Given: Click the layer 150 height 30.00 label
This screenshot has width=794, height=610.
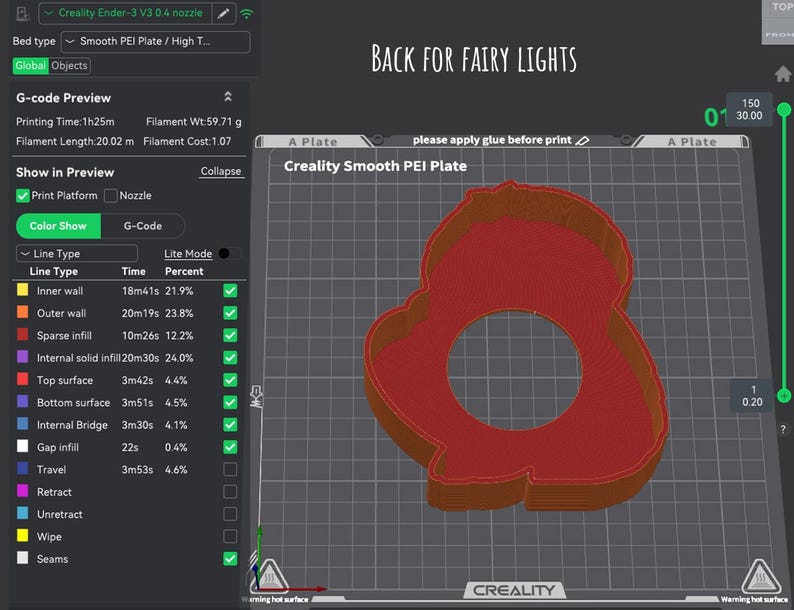Looking at the screenshot, I should pyautogui.click(x=749, y=109).
